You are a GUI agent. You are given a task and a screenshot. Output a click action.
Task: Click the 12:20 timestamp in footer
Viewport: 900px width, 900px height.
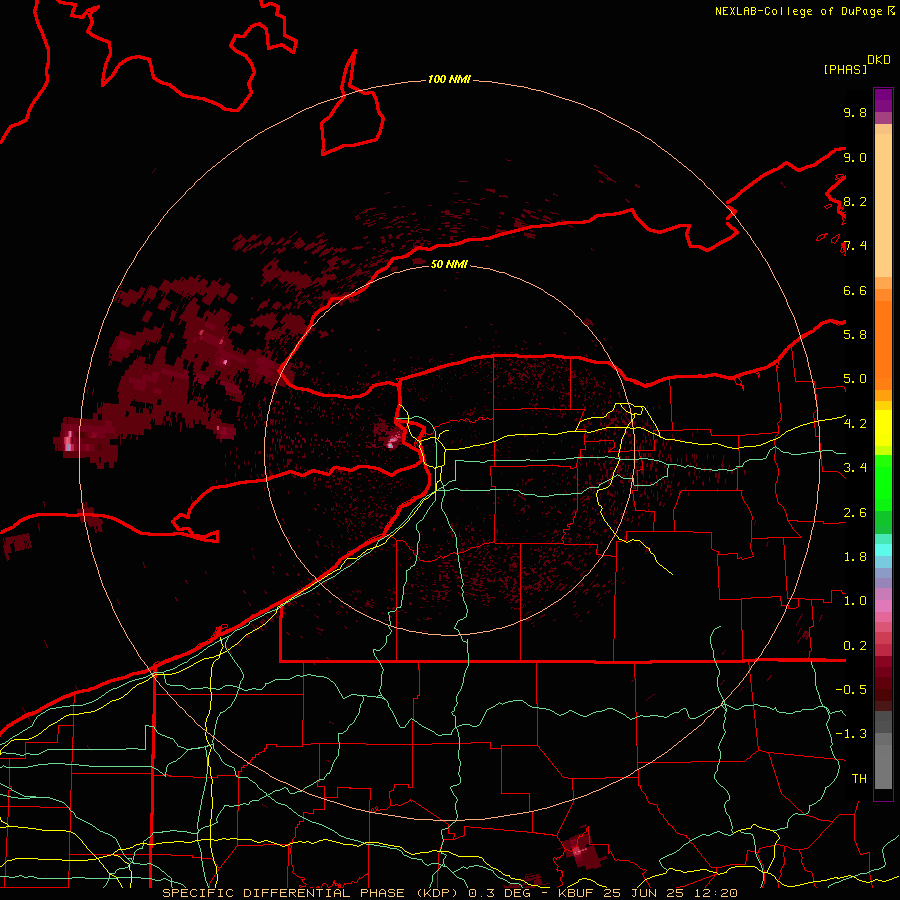pyautogui.click(x=717, y=893)
